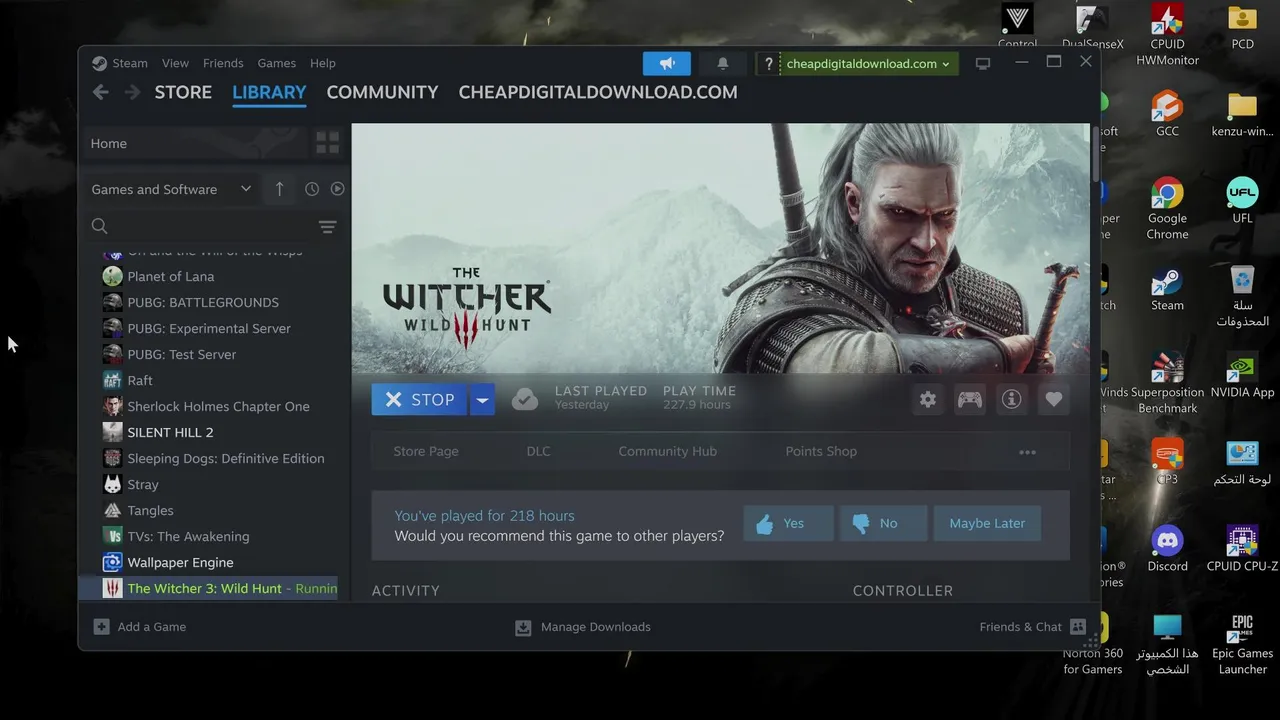Open Epic Games Launcher desktop icon
The height and width of the screenshot is (720, 1280).
1242,644
